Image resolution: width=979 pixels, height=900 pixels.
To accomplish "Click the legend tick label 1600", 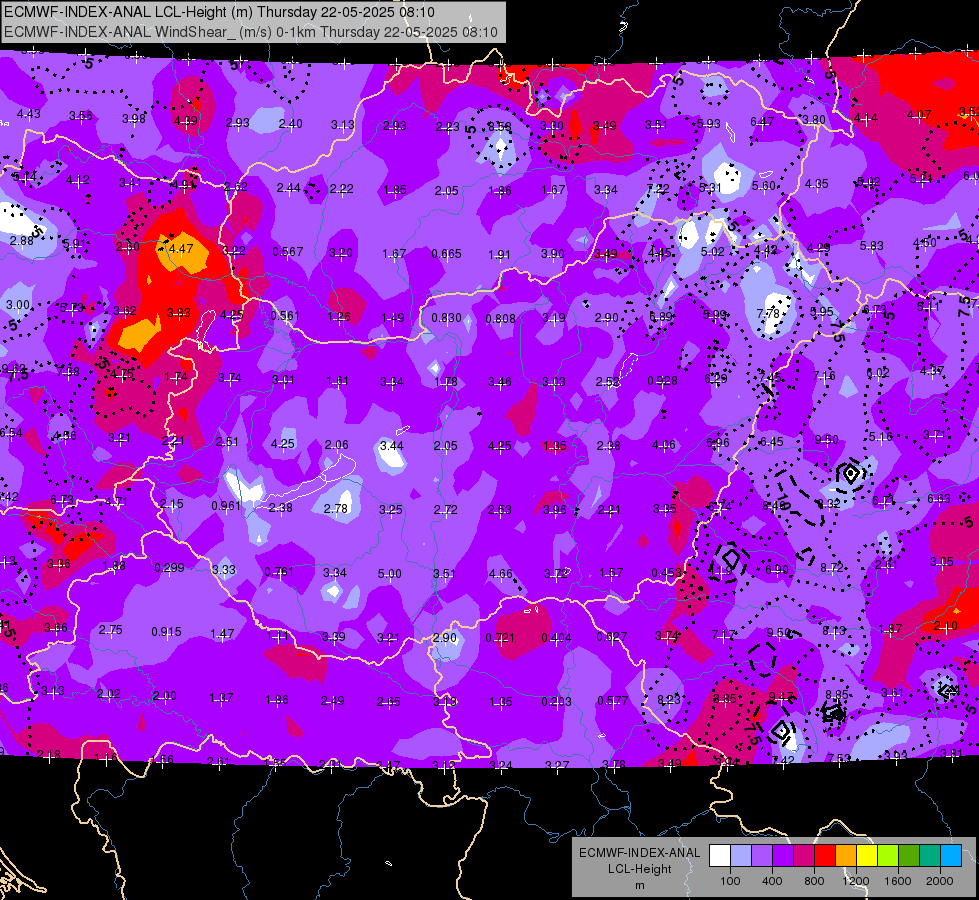I will [x=897, y=881].
